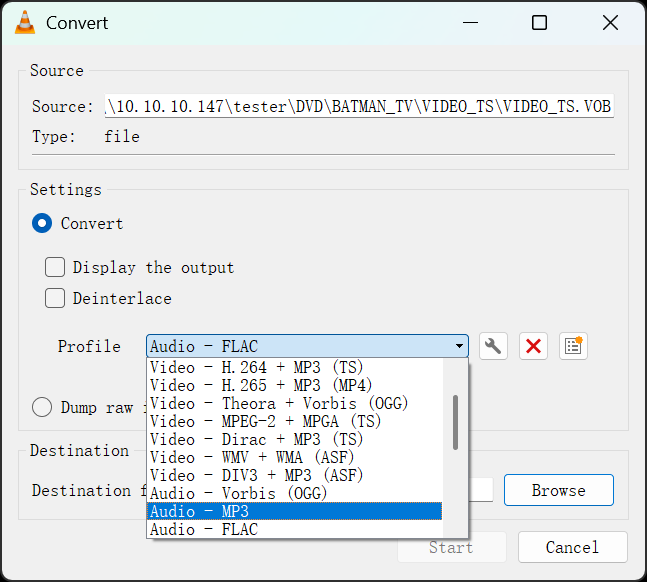Choose Audio - MP3 profile
Viewport: 647px width, 582px height.
point(294,511)
